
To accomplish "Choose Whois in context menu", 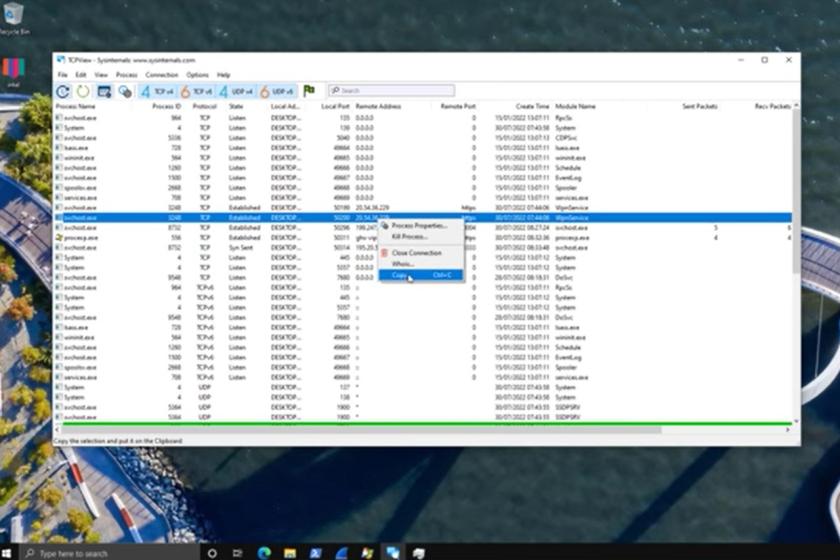I will point(421,264).
